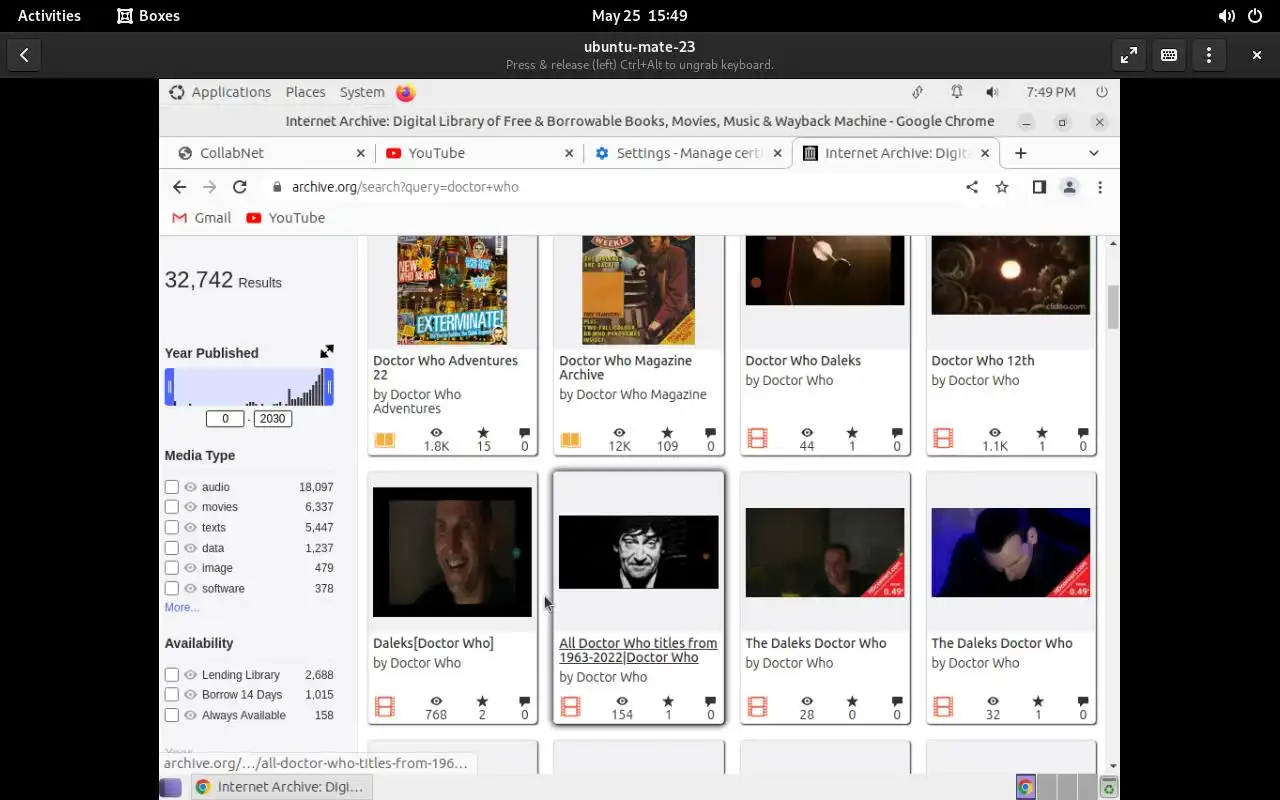Bookmark this page with star icon
This screenshot has height=800, width=1280.
click(x=1002, y=187)
